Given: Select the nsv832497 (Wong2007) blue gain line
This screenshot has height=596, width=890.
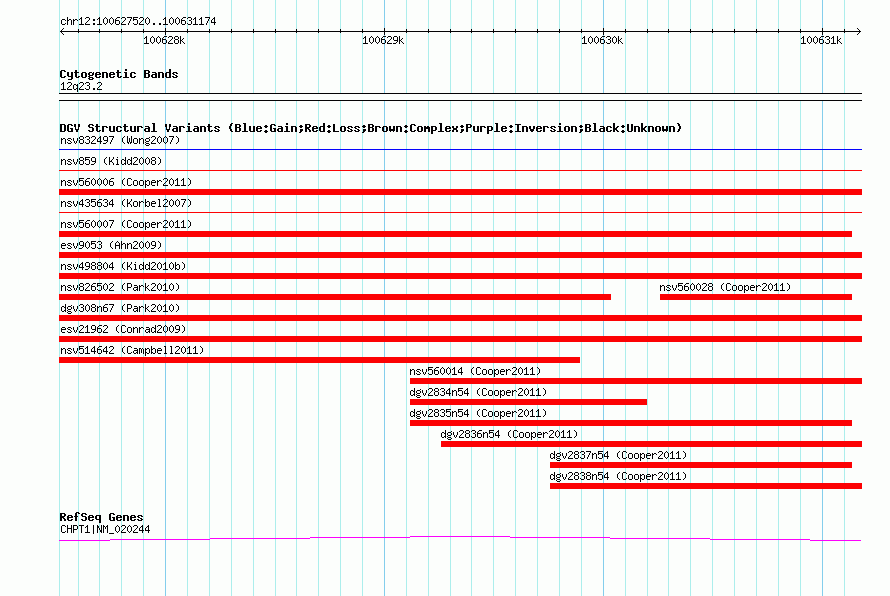Looking at the screenshot, I should pos(460,150).
